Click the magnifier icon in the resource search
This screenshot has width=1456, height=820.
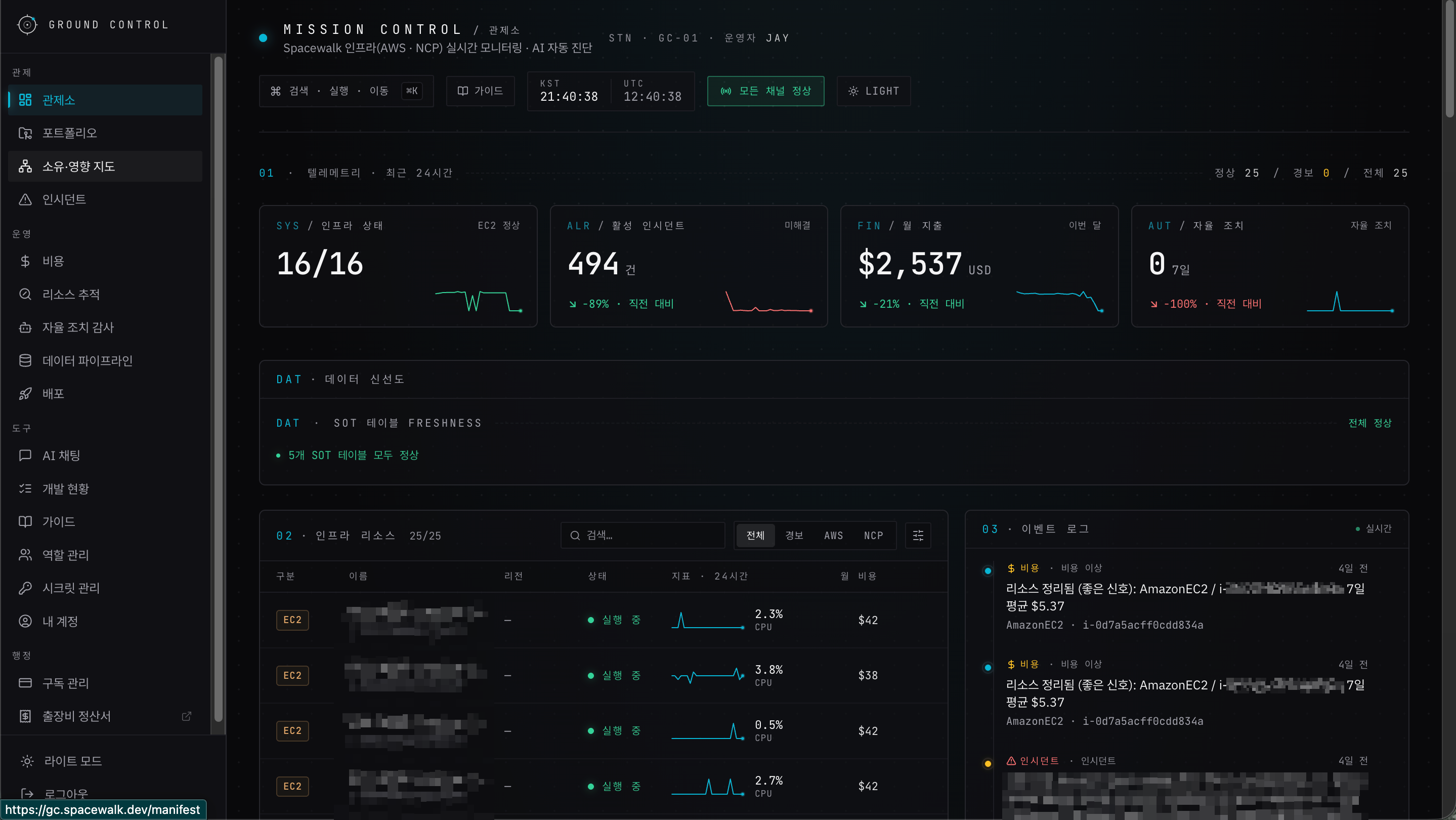pyautogui.click(x=575, y=536)
